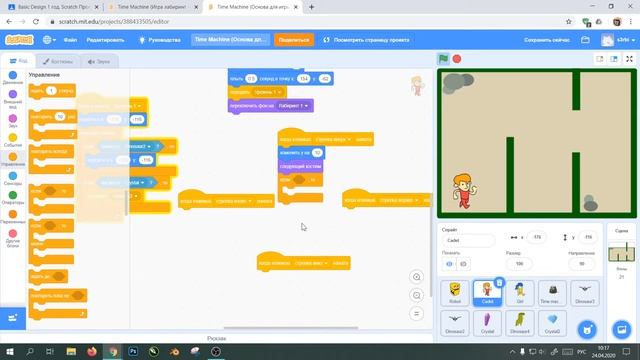Click the sprite x coordinate field
This screenshot has height=360, width=640.
click(x=537, y=237)
